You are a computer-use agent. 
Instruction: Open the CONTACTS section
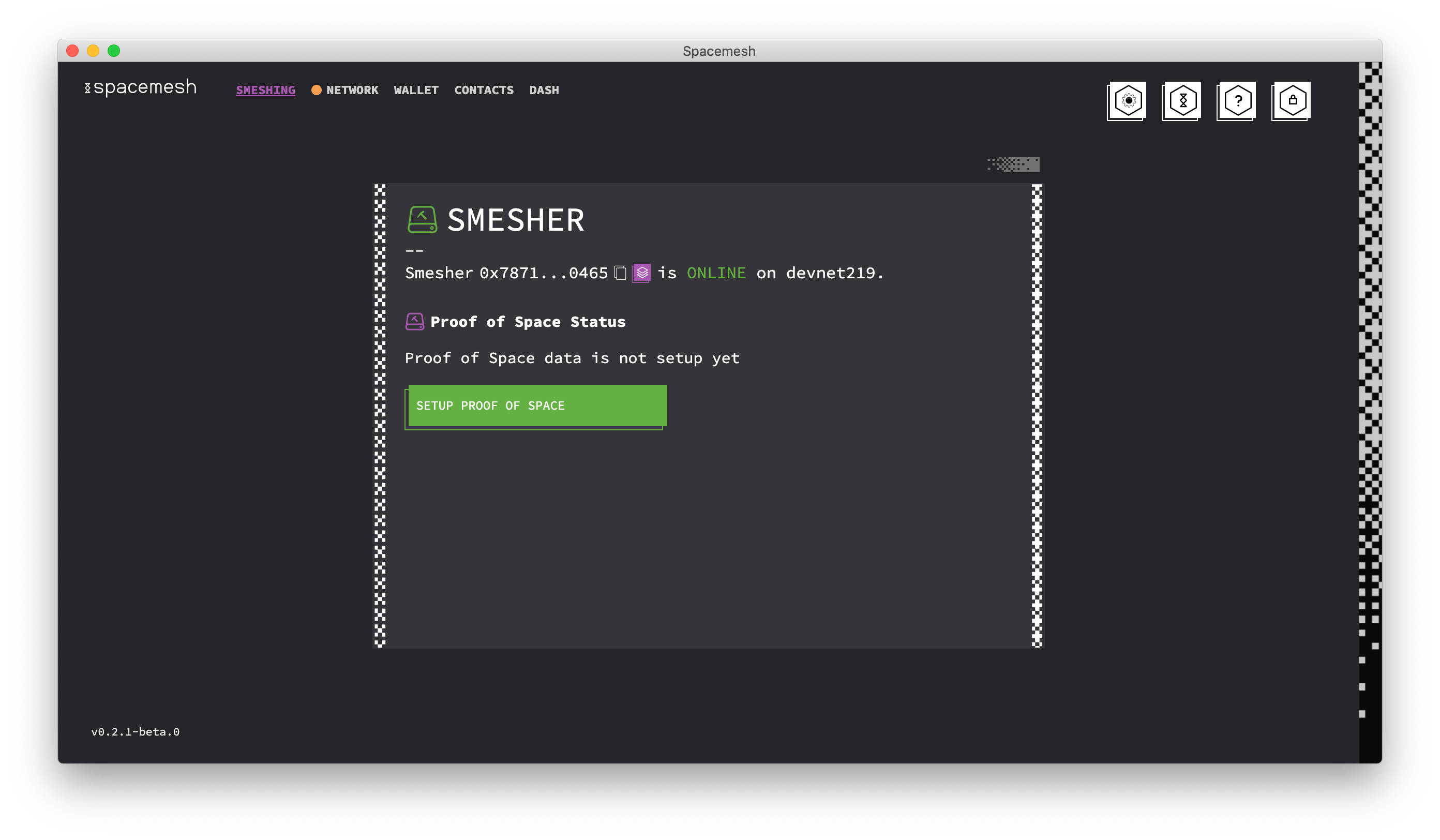pos(484,90)
